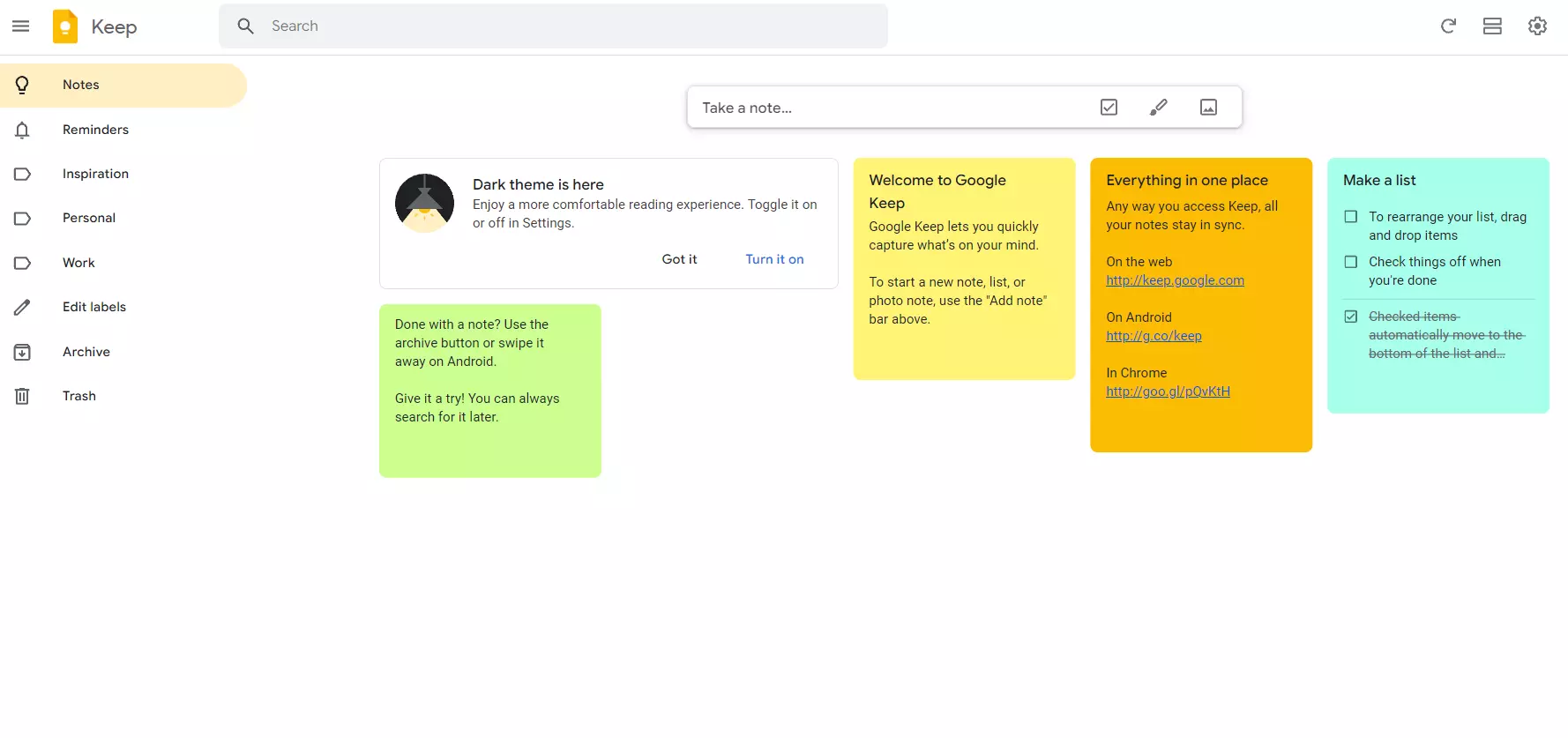
Task: Click the Notes lightbulb icon
Action: (x=22, y=85)
